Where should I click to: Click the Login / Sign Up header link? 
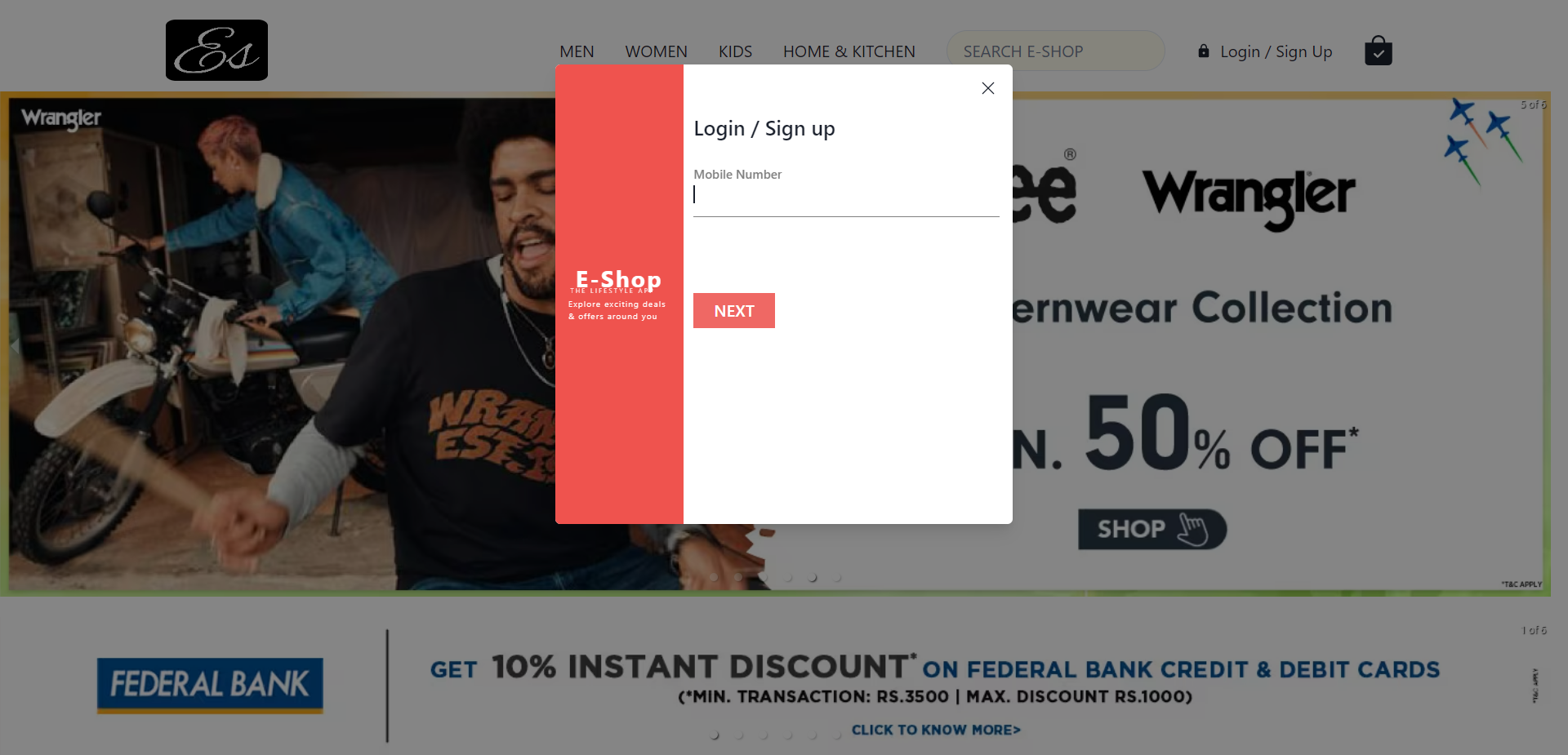[1276, 51]
